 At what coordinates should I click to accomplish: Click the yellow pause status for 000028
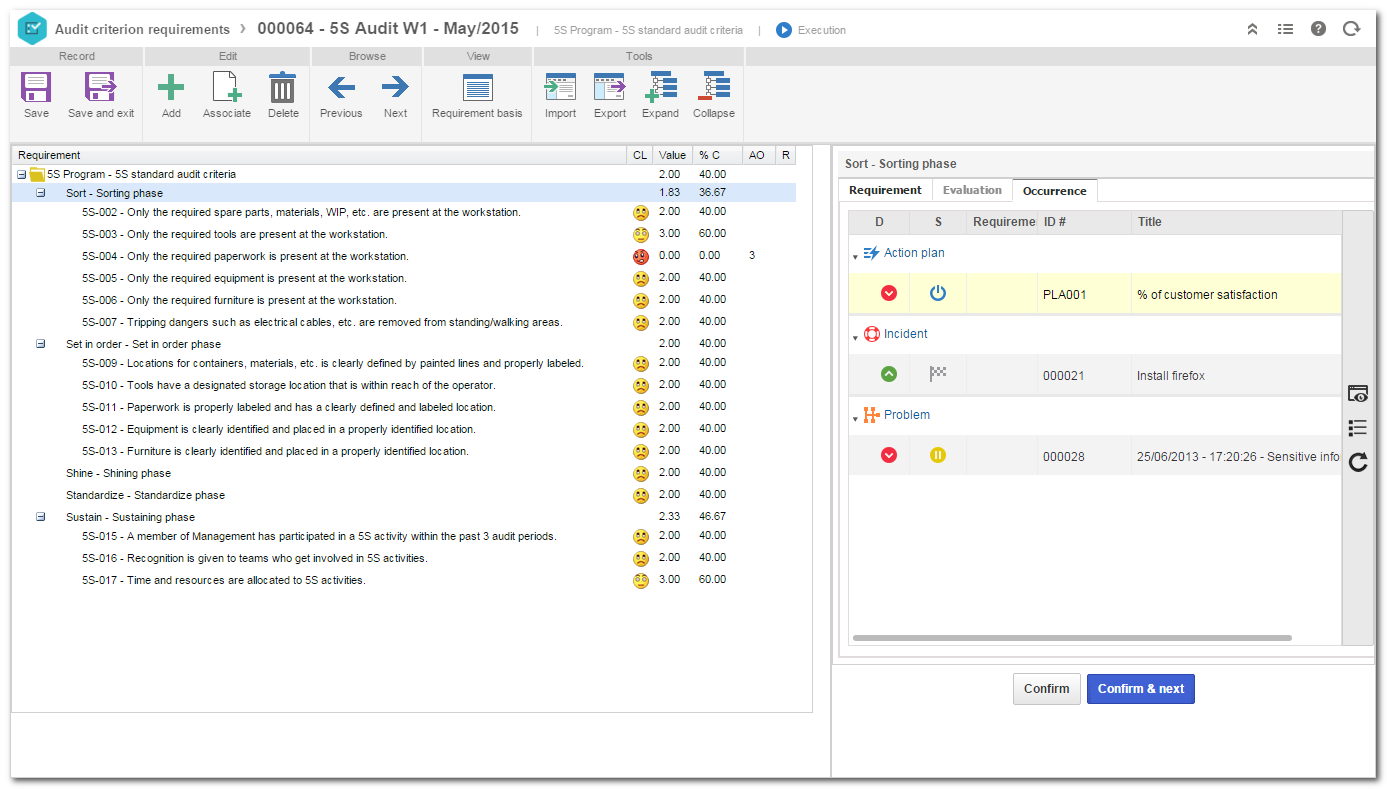937,455
